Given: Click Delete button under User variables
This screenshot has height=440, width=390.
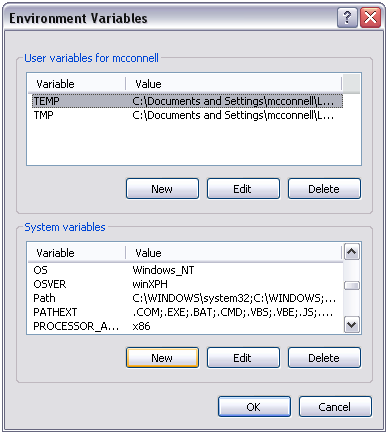Looking at the screenshot, I should (x=324, y=189).
